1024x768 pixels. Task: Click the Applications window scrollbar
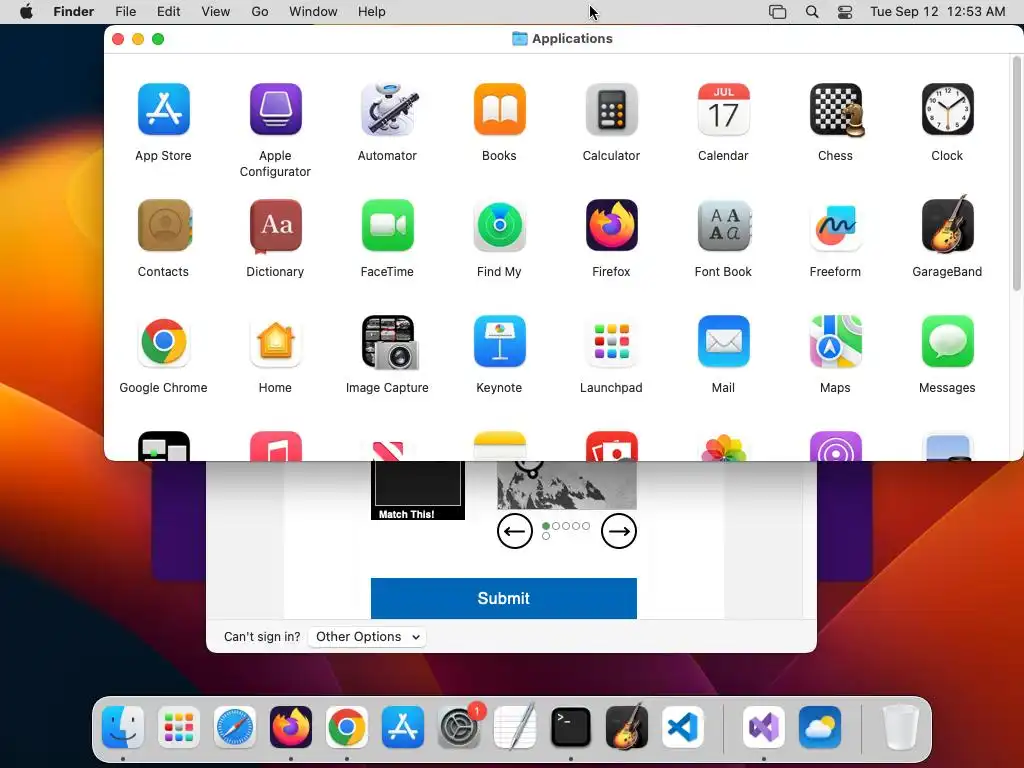coord(1016,174)
